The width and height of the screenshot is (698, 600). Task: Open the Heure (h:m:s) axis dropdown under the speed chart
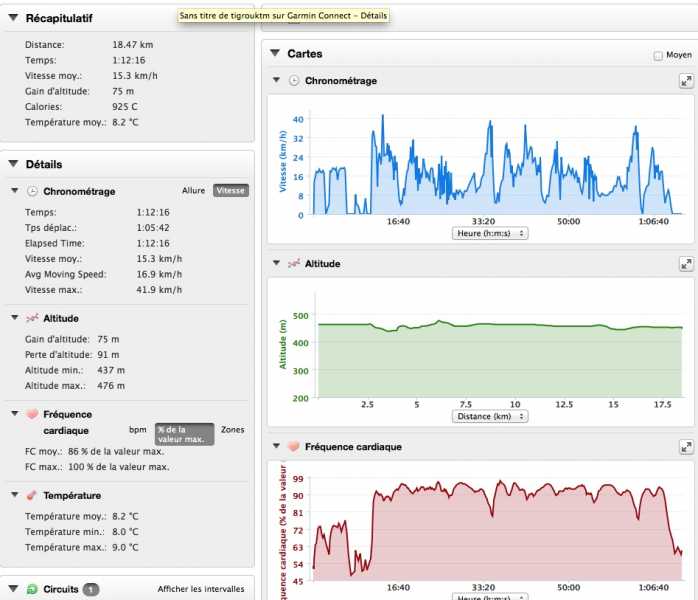(x=490, y=233)
